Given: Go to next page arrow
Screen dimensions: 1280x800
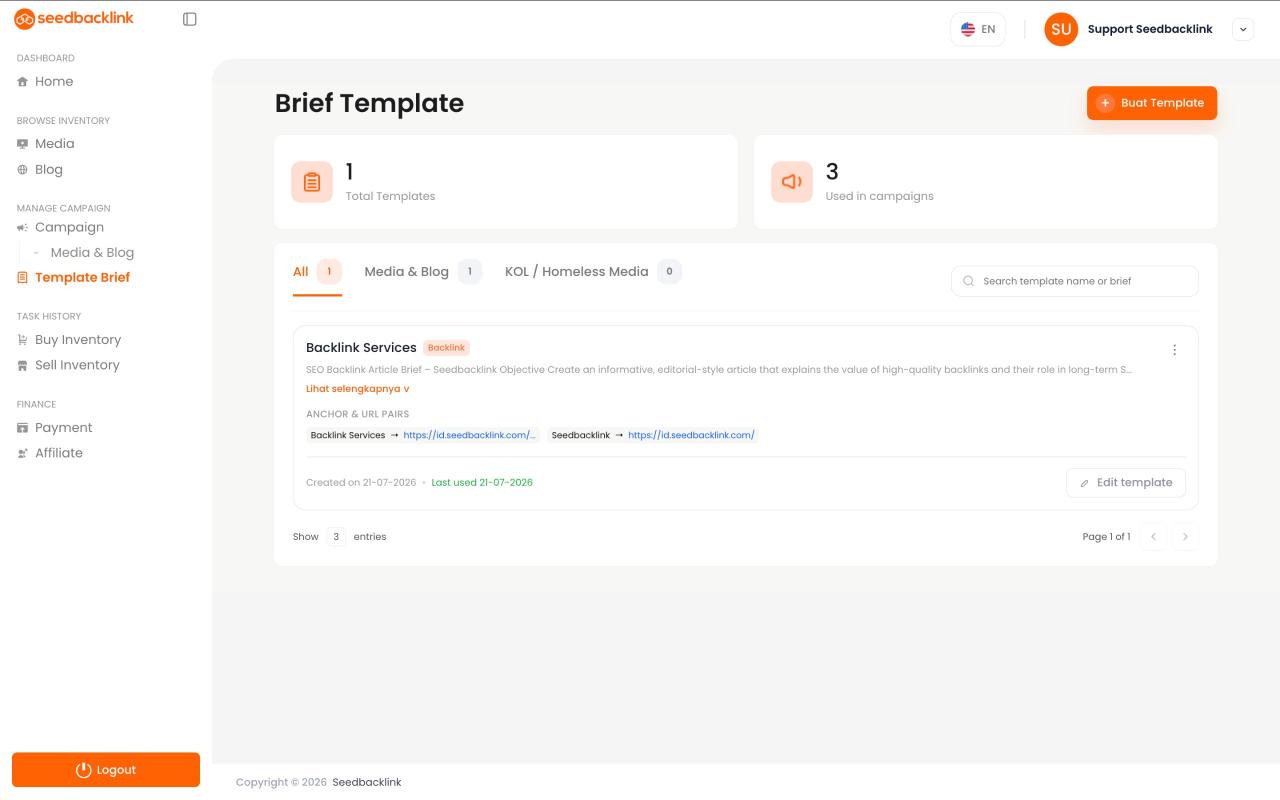Looking at the screenshot, I should (x=1185, y=537).
